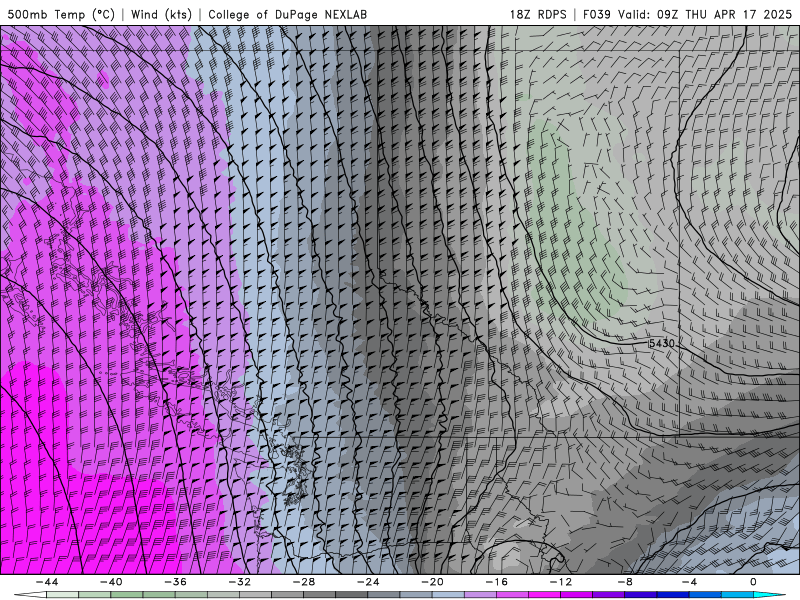This screenshot has height=600, width=800.
Task: Click the -4 temperature scale label
Action: [x=689, y=582]
